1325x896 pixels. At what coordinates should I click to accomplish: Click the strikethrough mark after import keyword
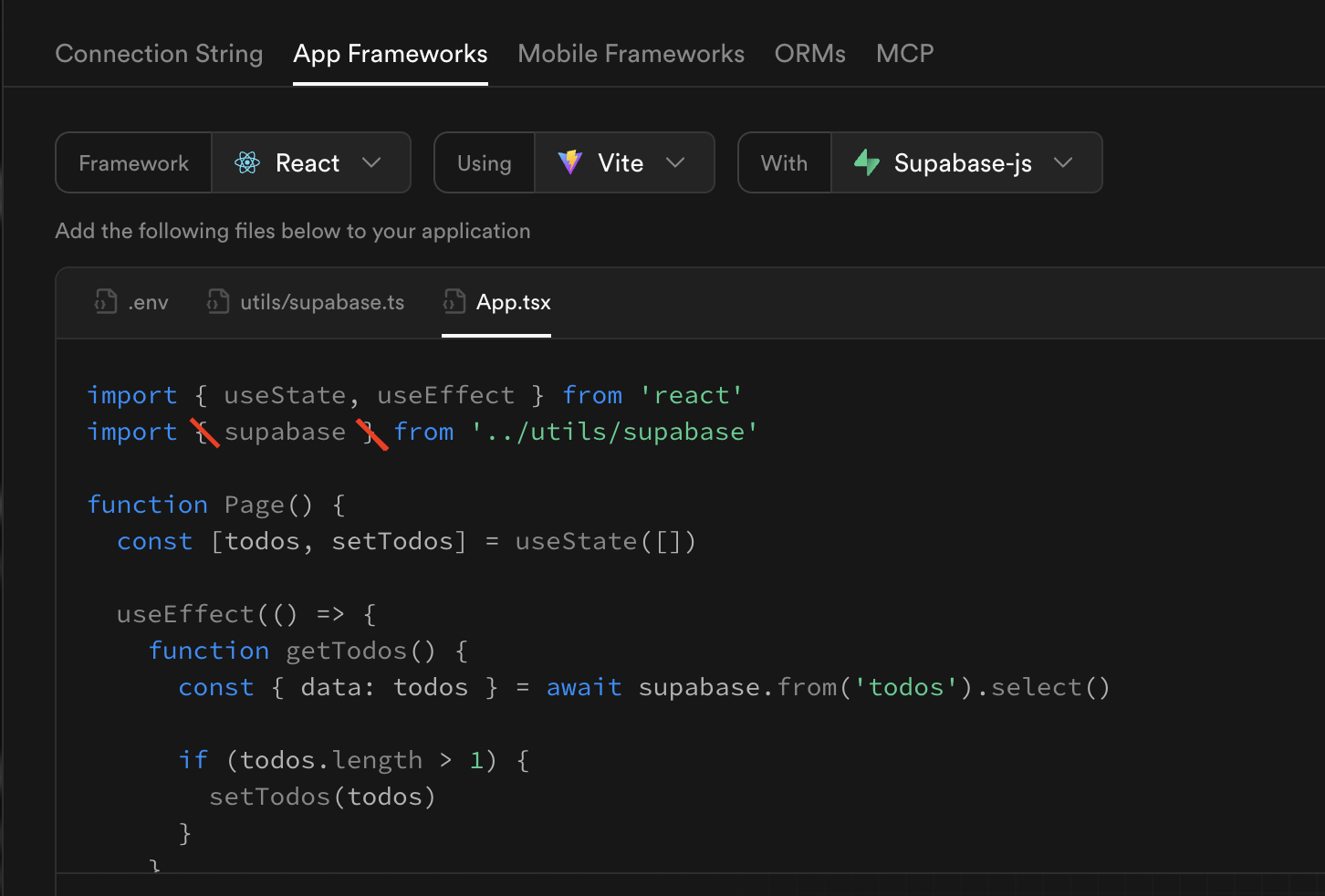point(204,432)
